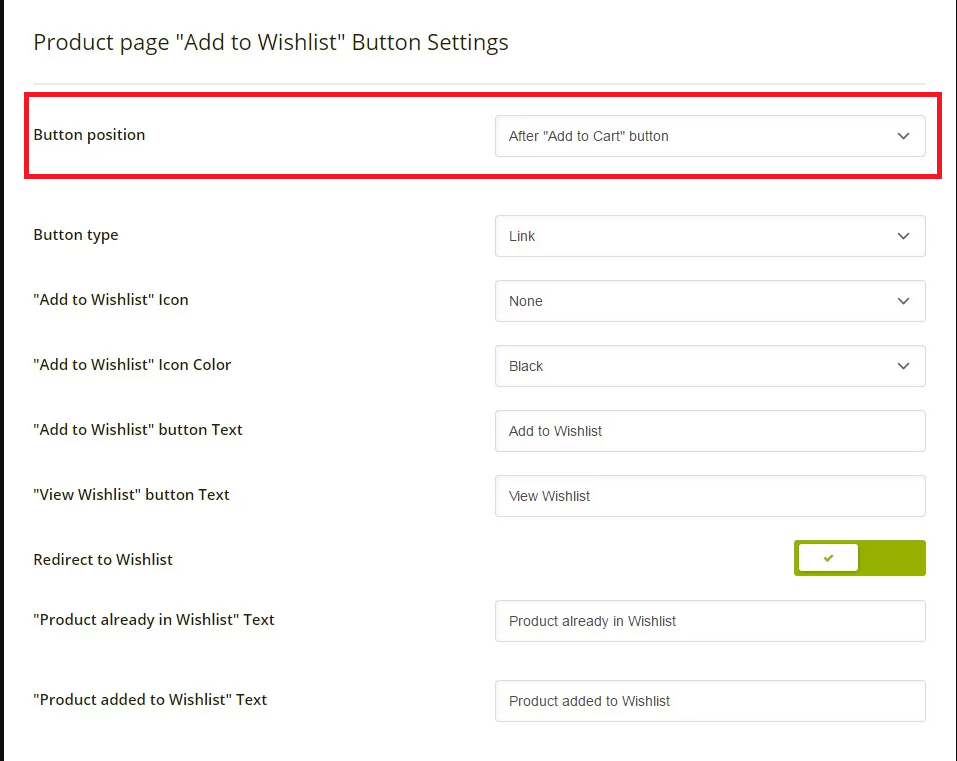Click the Product added to Wishlist text input
This screenshot has height=761, width=957.
710,701
